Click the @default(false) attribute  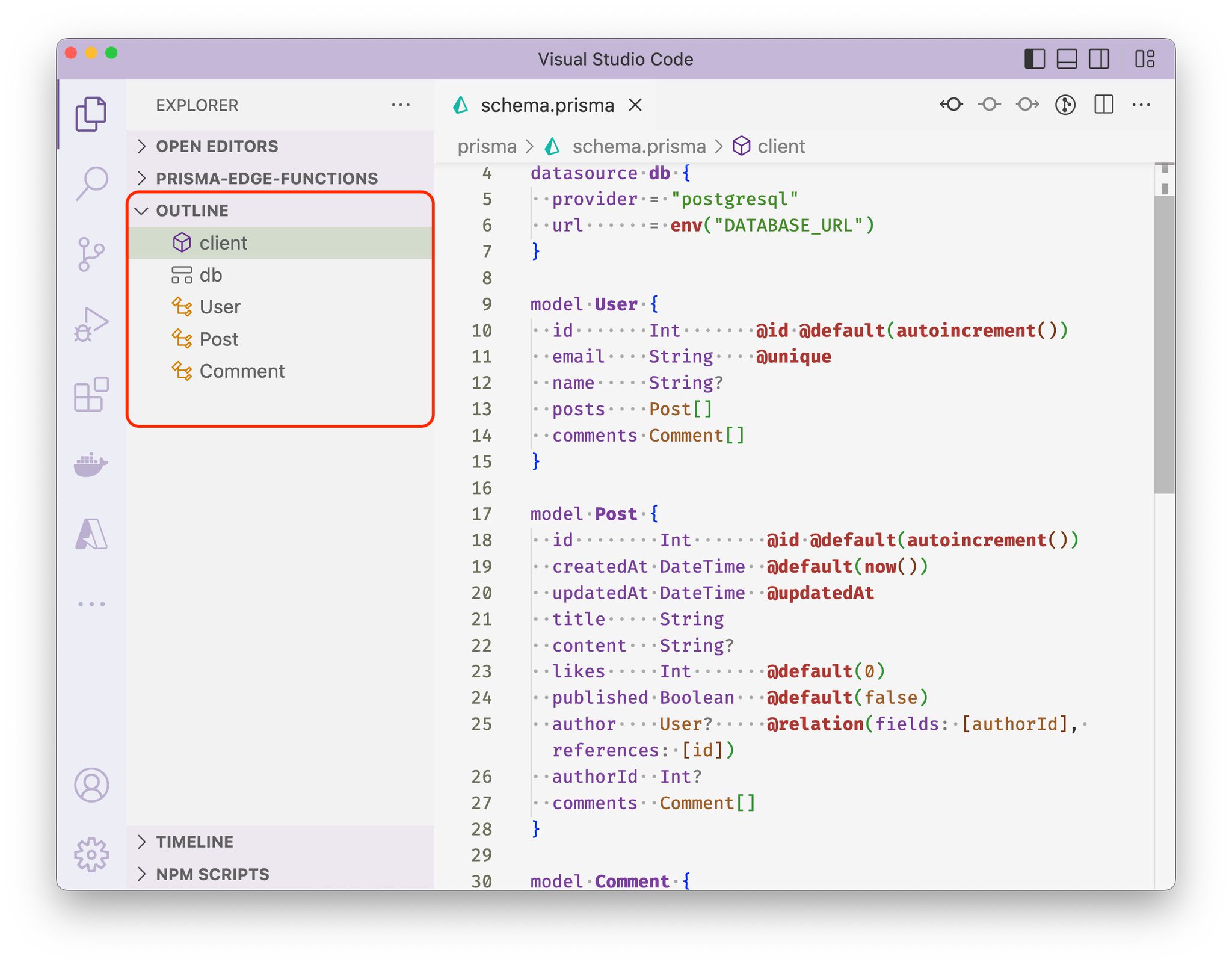[847, 698]
